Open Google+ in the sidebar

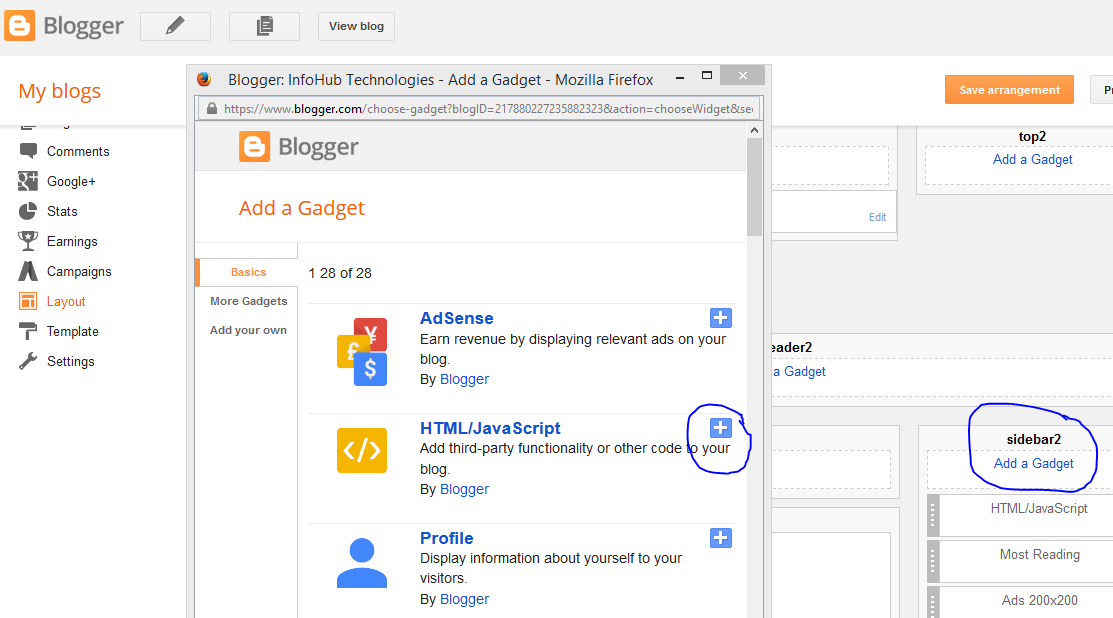coord(71,182)
